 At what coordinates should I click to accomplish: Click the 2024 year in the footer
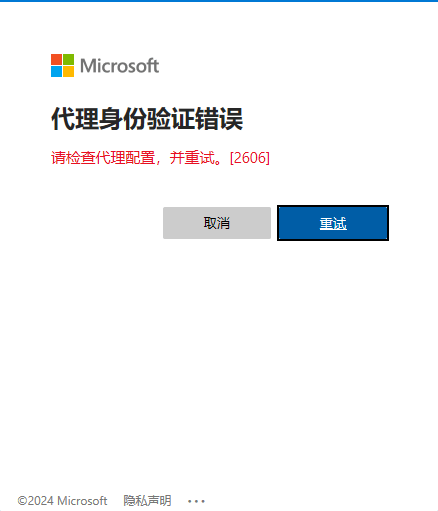pos(40,501)
